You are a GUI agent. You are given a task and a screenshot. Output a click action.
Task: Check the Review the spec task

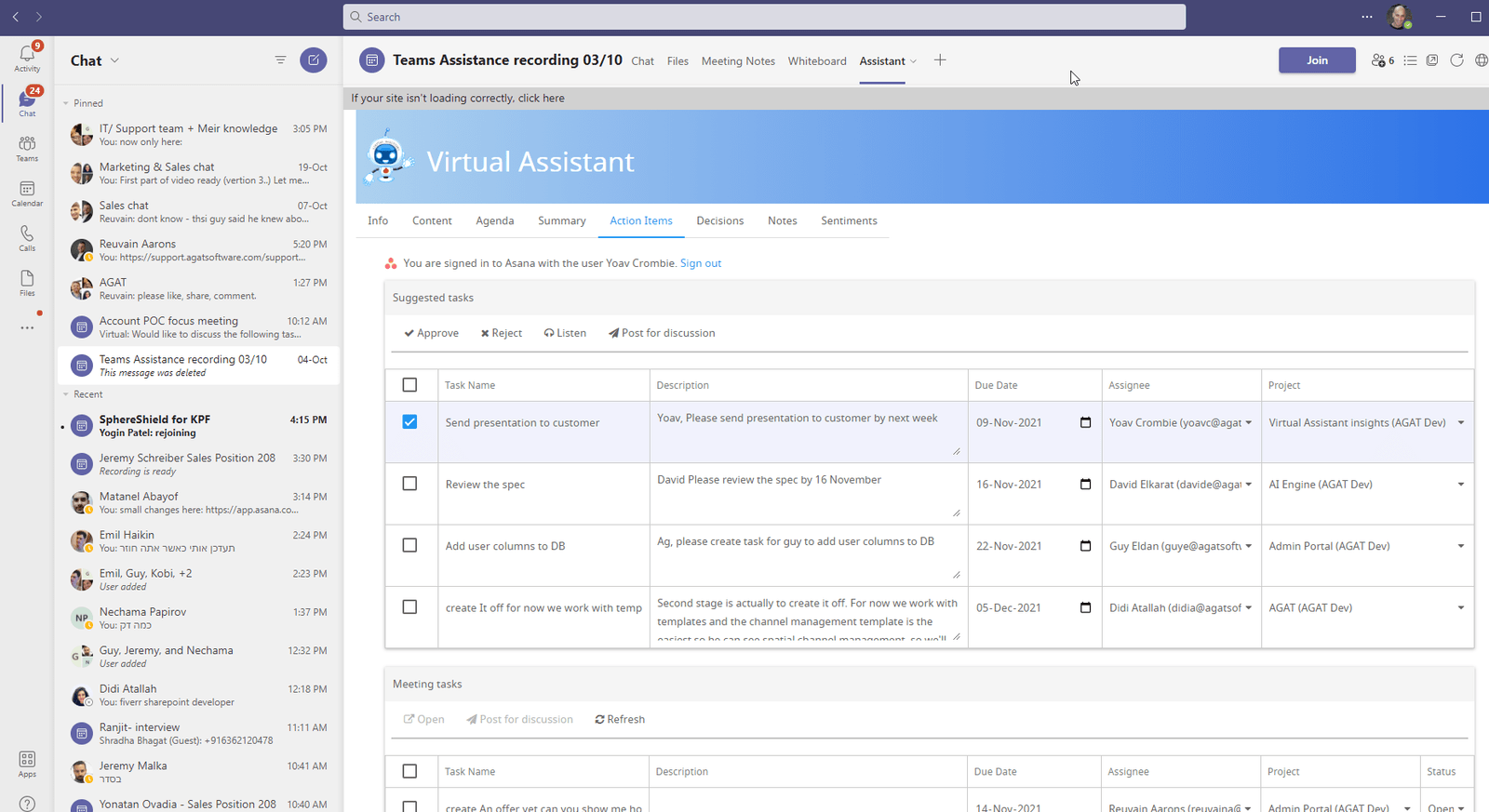coord(409,484)
